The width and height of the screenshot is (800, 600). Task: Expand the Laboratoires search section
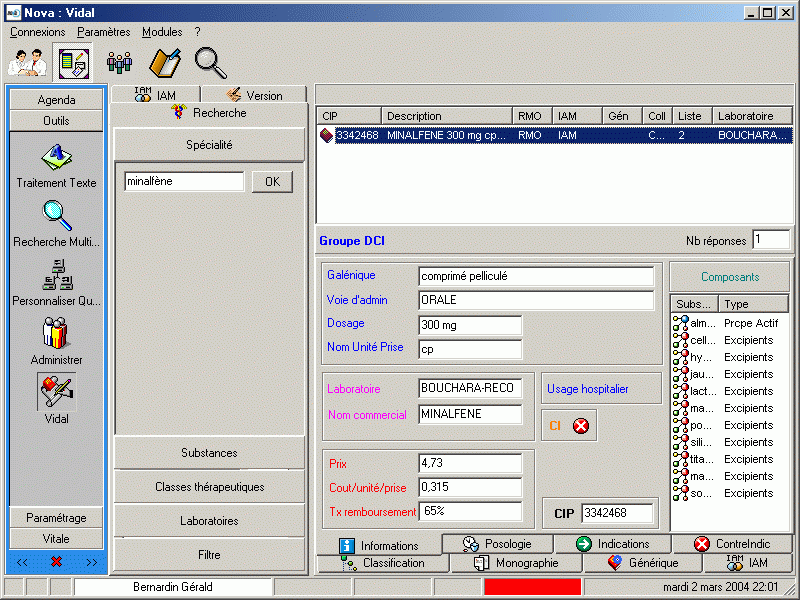click(209, 521)
